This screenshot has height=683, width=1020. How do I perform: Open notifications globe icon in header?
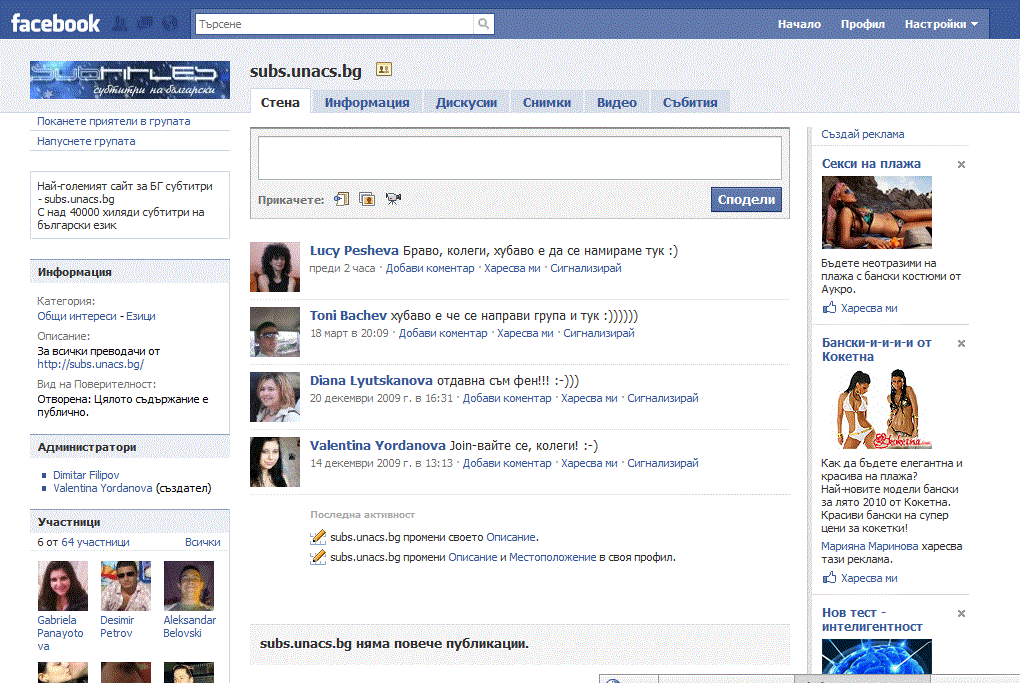click(169, 24)
